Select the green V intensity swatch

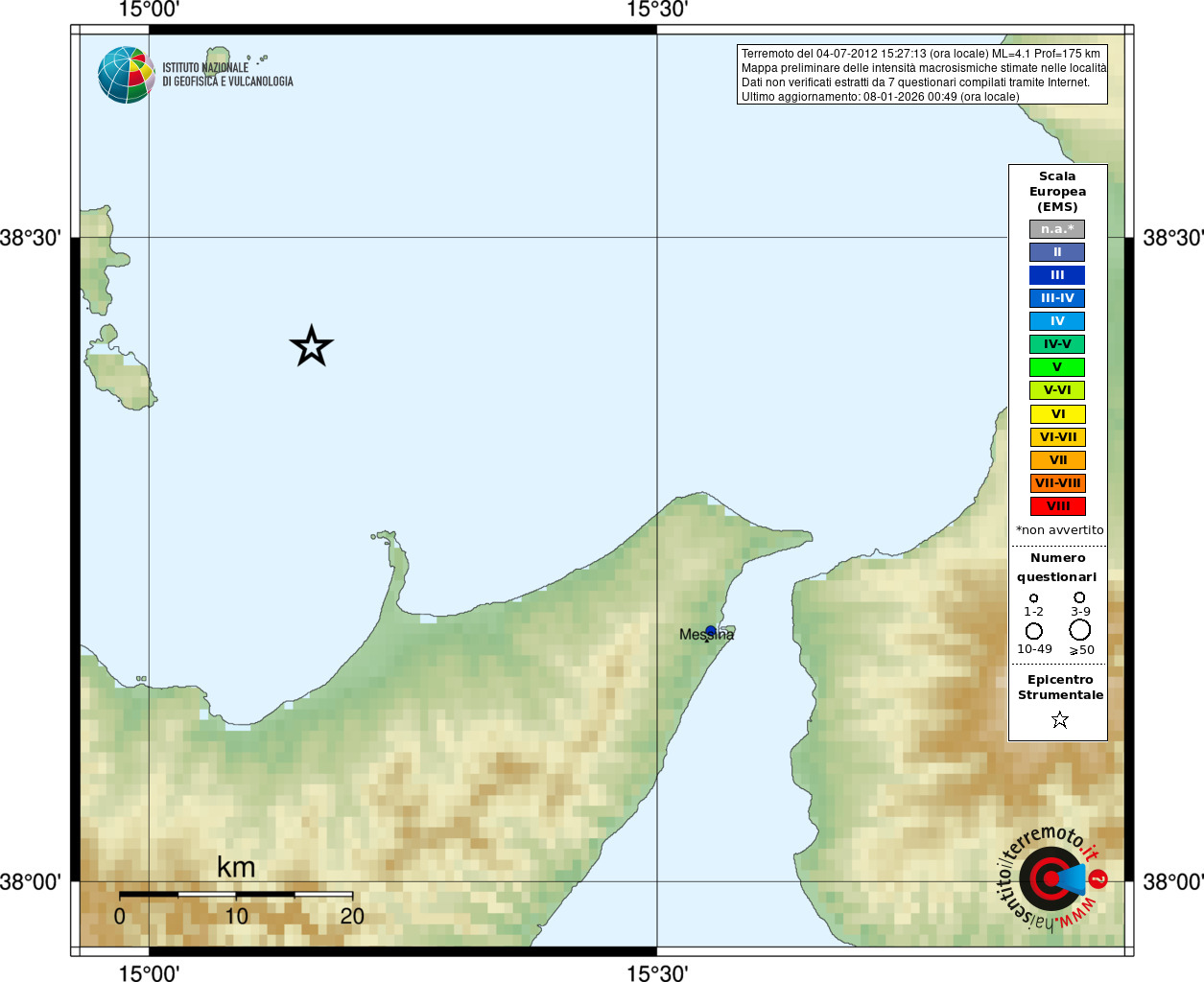[x=1057, y=367]
